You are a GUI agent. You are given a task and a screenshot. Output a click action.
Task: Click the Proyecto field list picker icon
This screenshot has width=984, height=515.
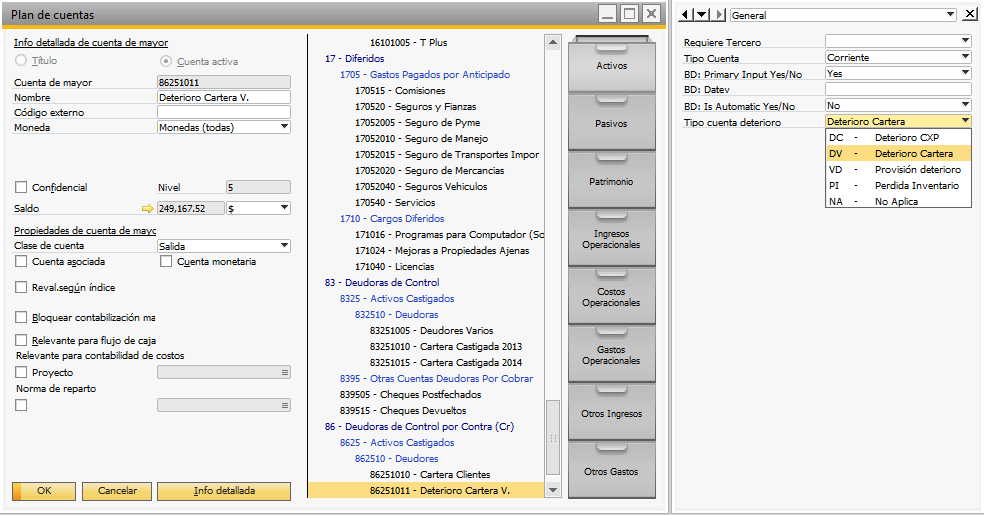(x=285, y=373)
